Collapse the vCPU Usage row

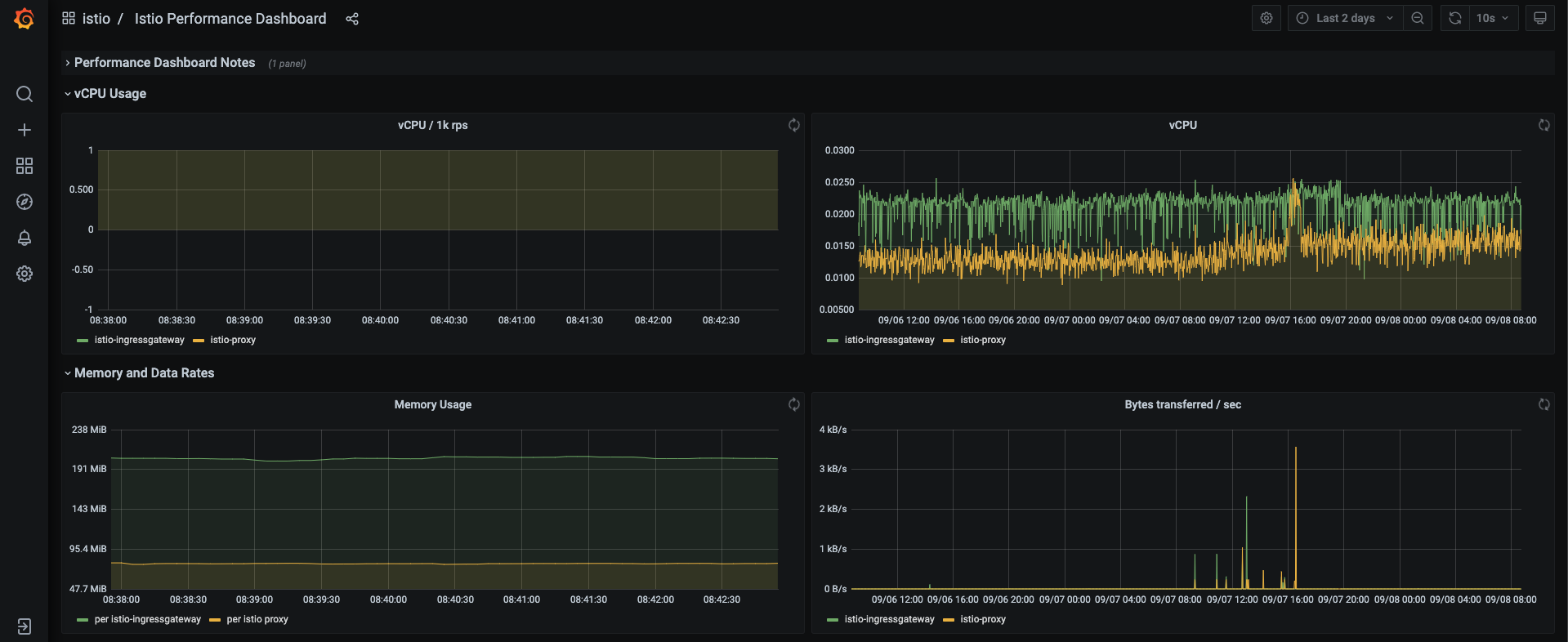[109, 94]
